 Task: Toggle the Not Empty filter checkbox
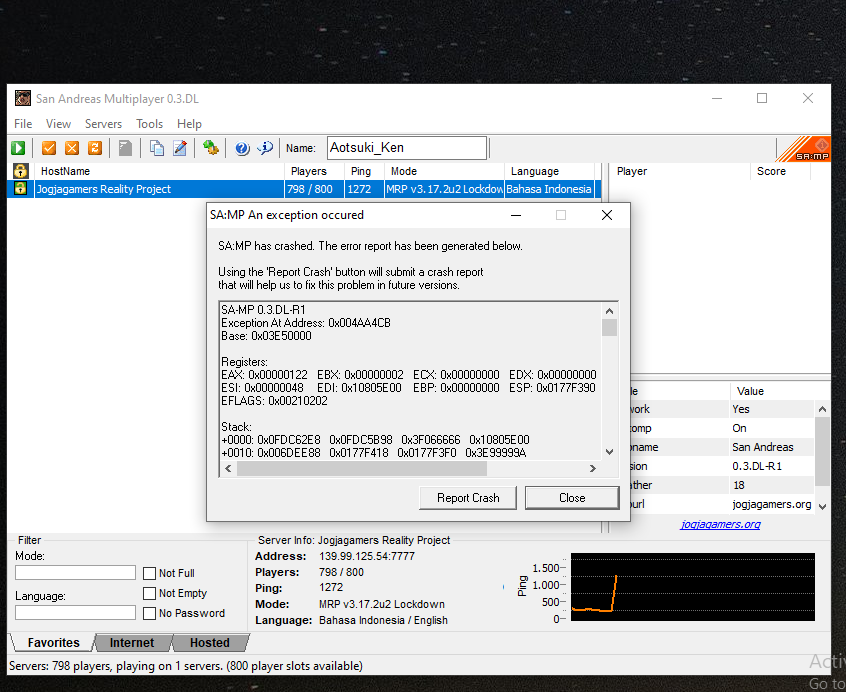pos(149,593)
